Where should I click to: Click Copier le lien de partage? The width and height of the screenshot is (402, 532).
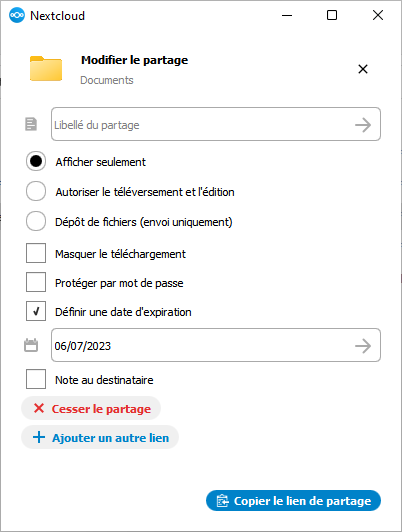[x=293, y=501]
